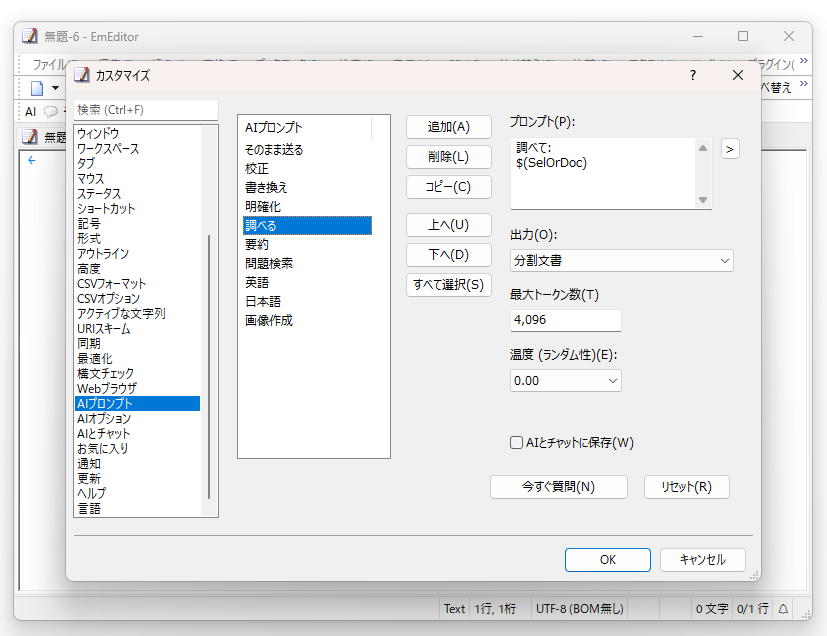Click the blue back arrow in editor

tap(32, 160)
